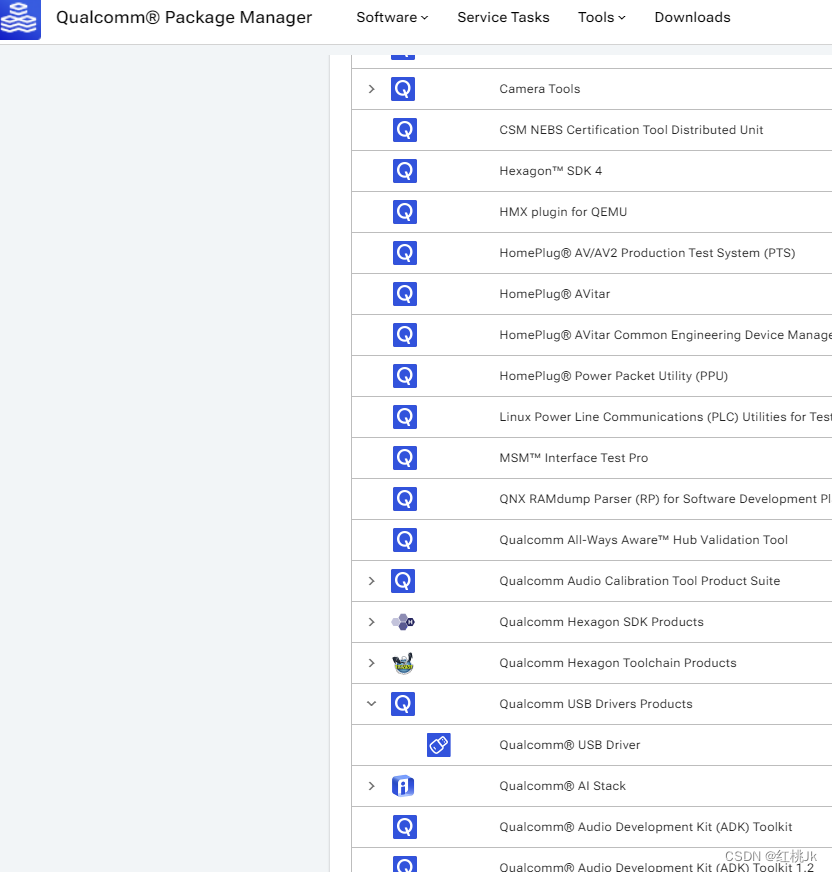Go to the Downloads page
This screenshot has height=872, width=832.
(692, 17)
